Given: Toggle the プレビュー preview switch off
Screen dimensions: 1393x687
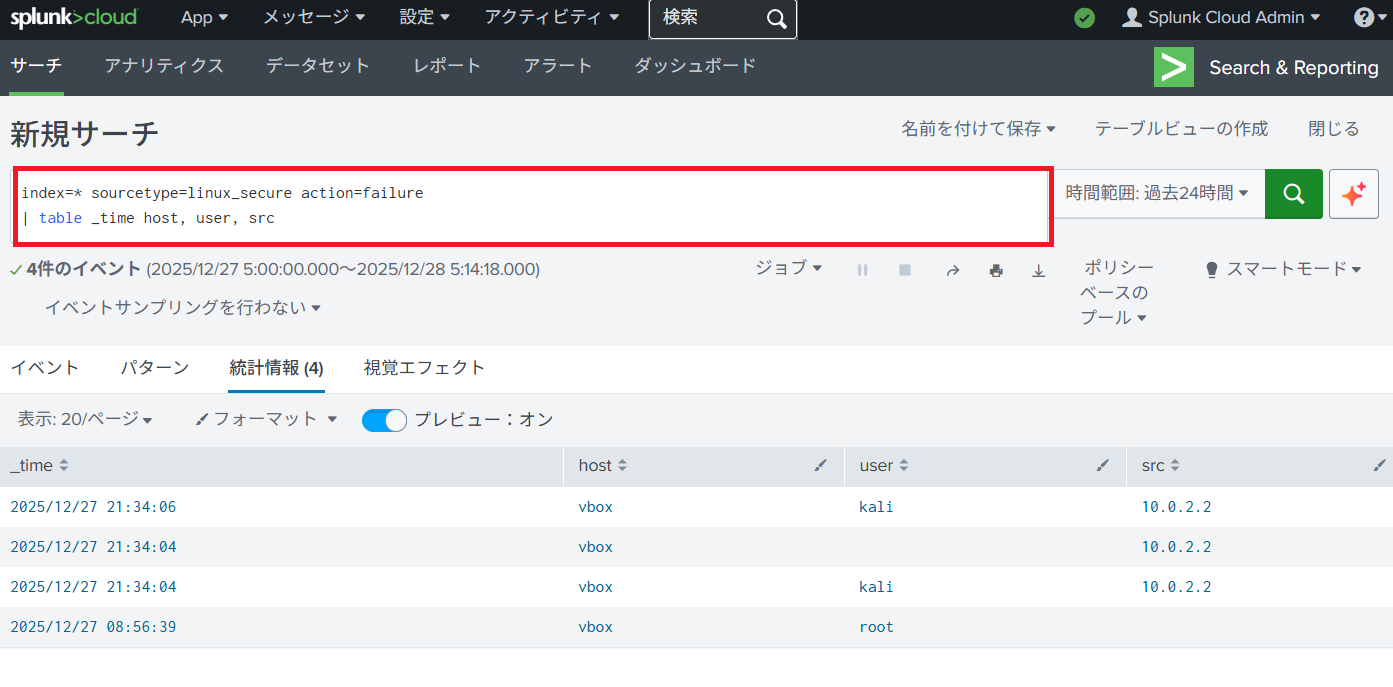Looking at the screenshot, I should pyautogui.click(x=384, y=420).
